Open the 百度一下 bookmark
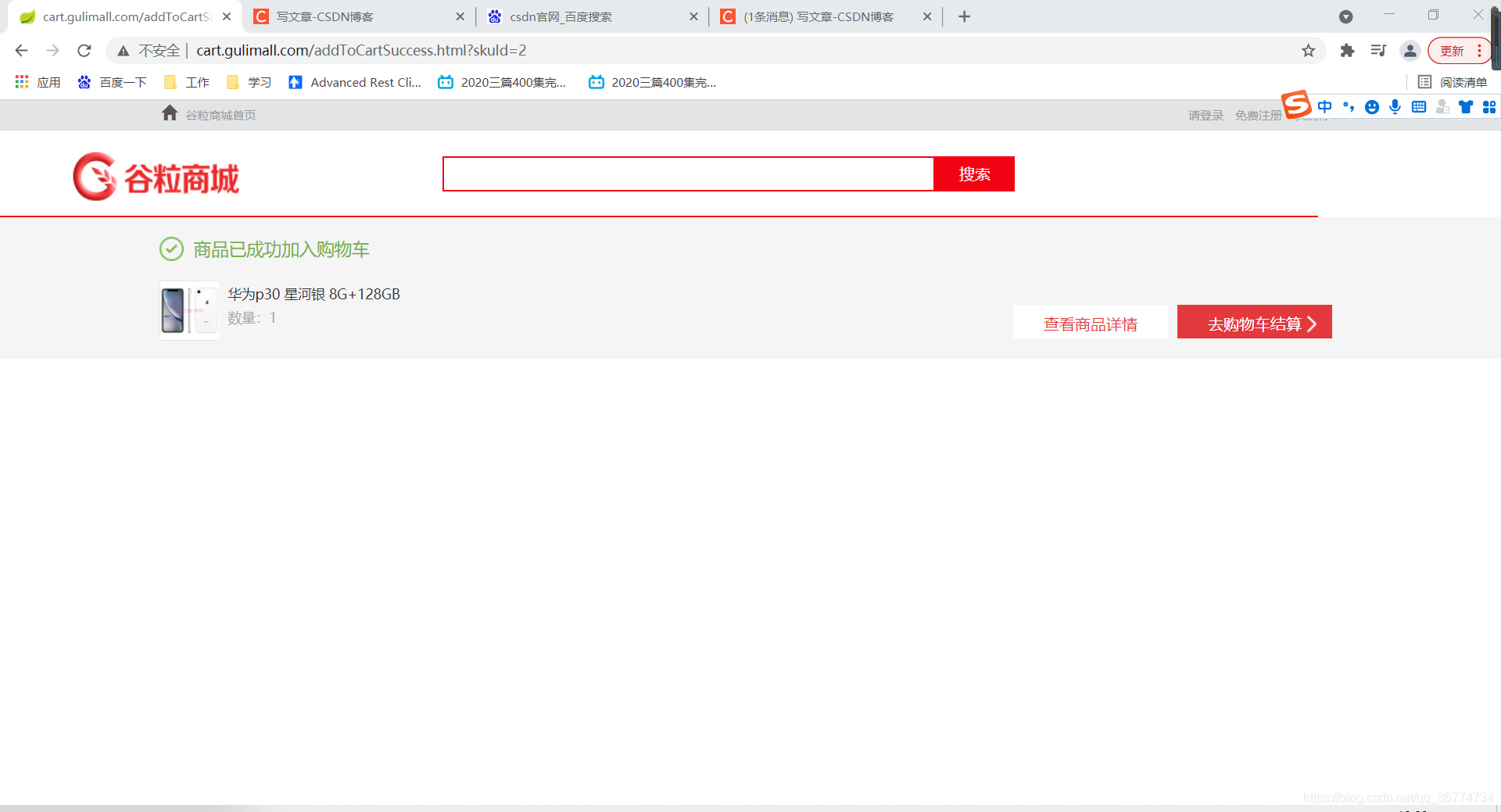The width and height of the screenshot is (1501, 812). [112, 82]
